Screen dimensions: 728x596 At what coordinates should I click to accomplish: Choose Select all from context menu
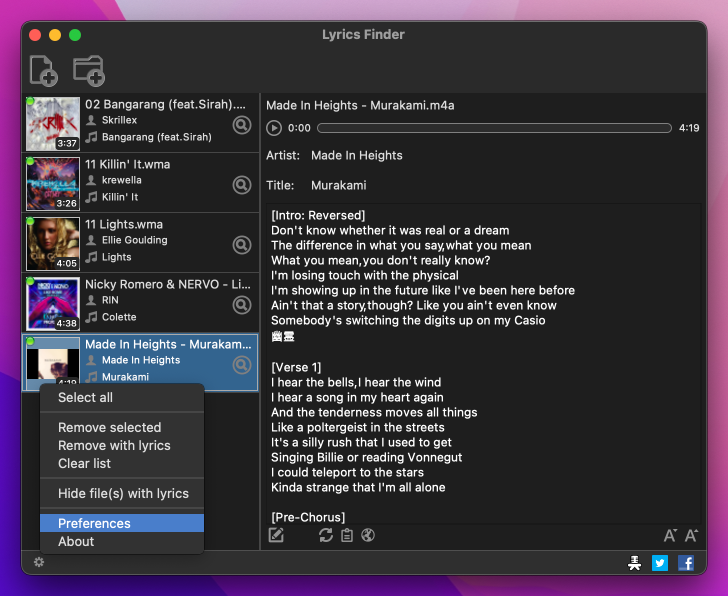click(122, 397)
